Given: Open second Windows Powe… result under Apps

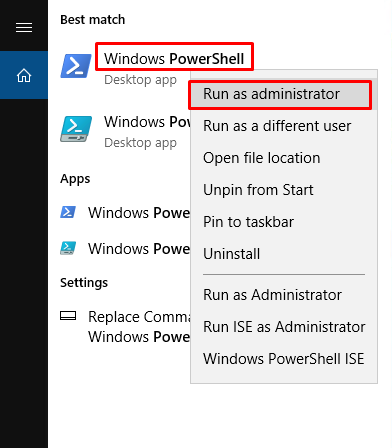Looking at the screenshot, I should 139,249.
